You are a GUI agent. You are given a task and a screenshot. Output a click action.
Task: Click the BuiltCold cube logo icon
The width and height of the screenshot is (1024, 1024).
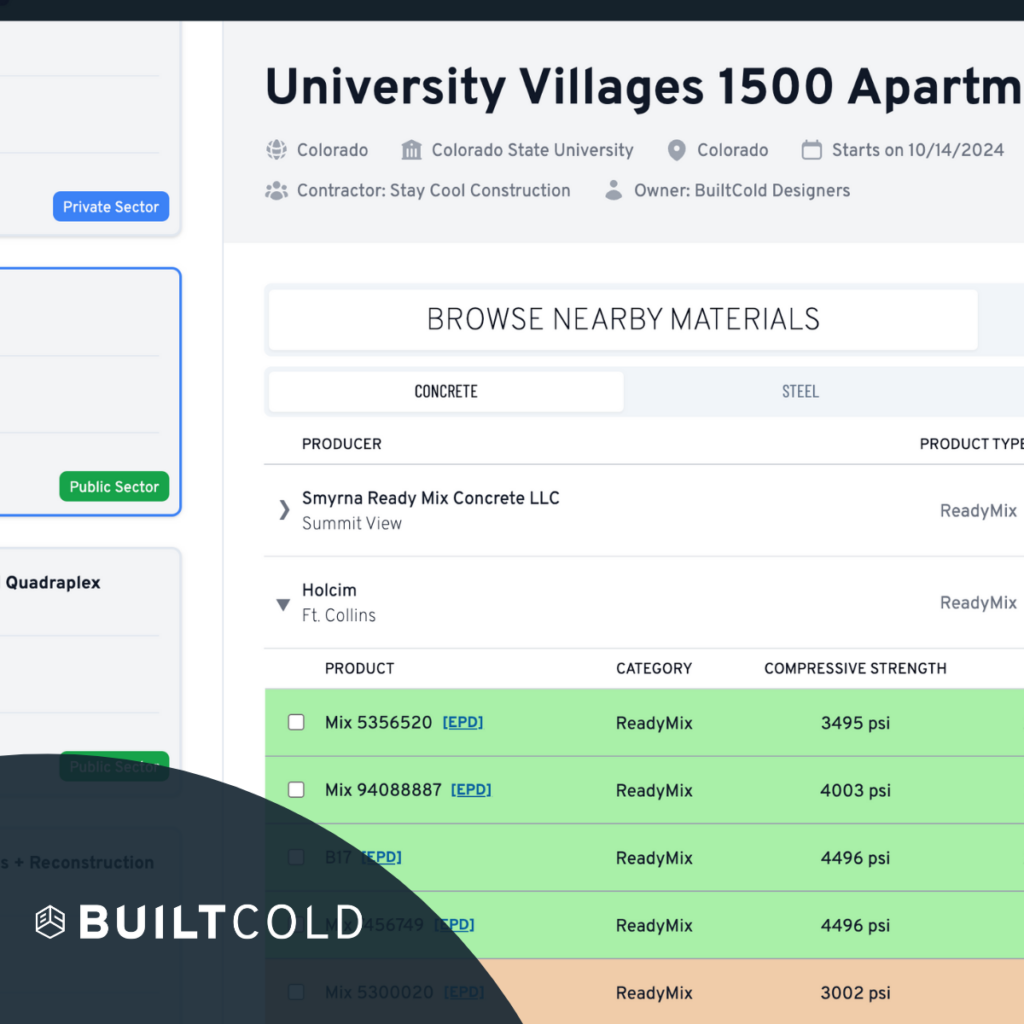tap(50, 922)
